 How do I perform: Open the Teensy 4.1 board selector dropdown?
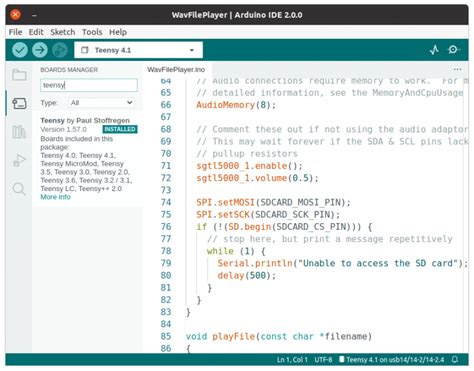tap(138, 50)
